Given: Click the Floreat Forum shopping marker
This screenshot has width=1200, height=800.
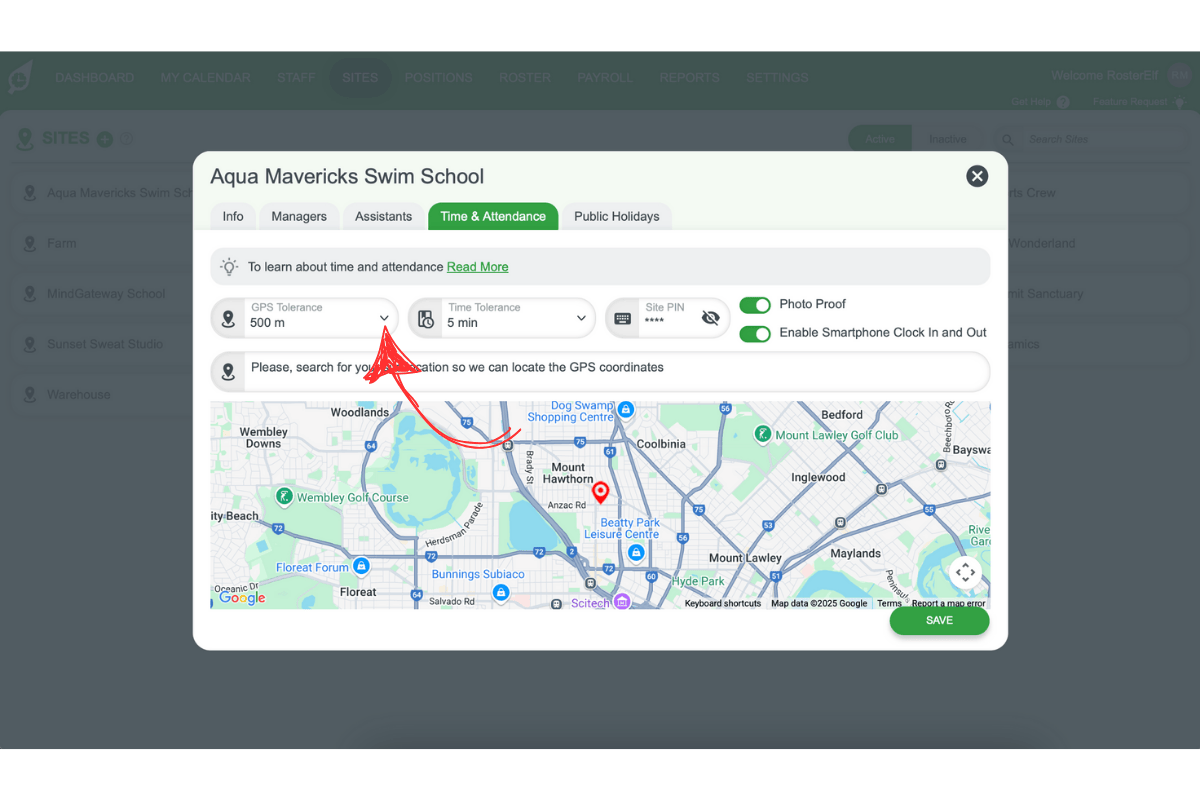Looking at the screenshot, I should tap(362, 567).
